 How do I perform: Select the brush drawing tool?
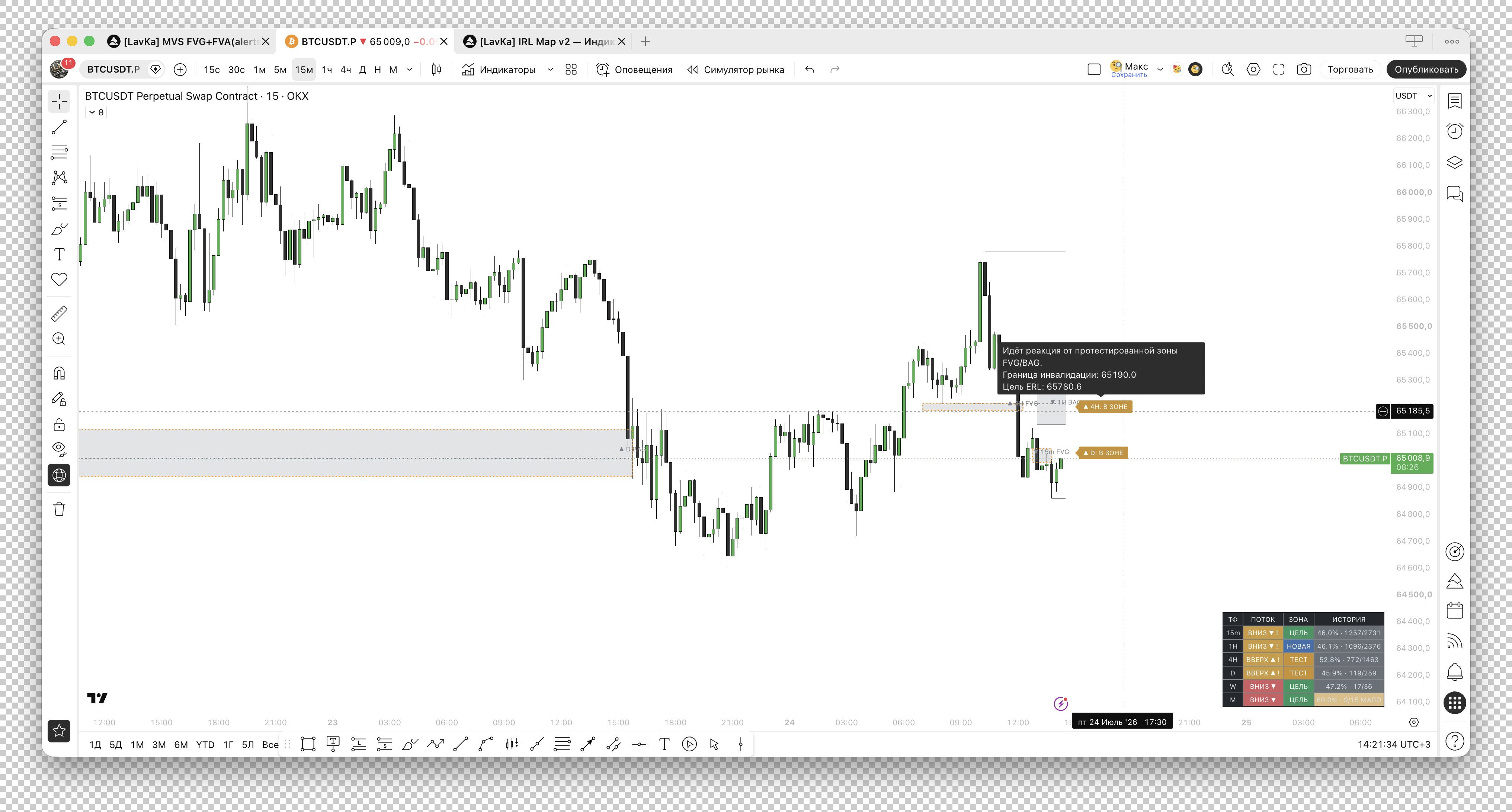(x=59, y=228)
